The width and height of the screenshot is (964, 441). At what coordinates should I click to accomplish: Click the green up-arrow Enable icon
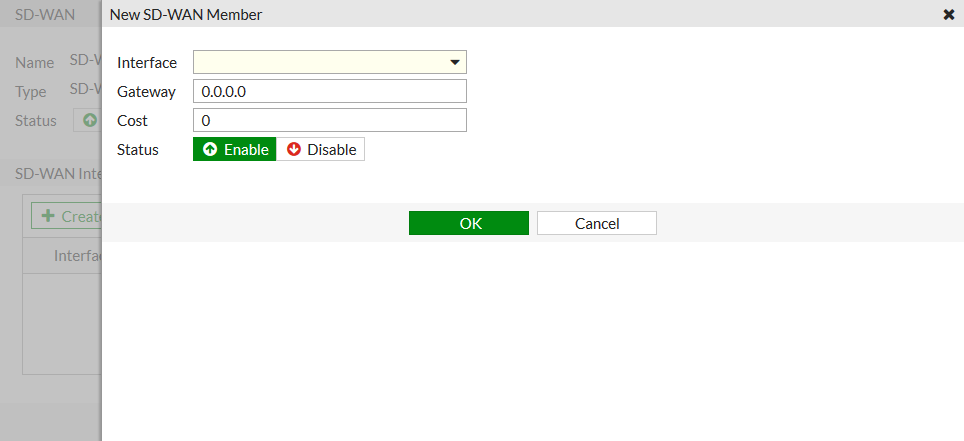coord(210,150)
